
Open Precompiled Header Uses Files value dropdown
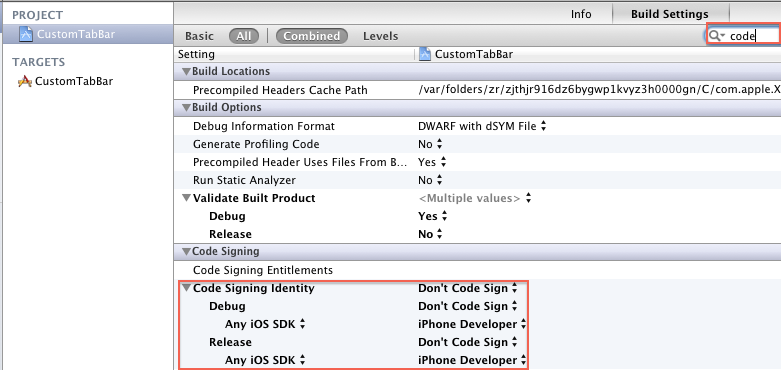pos(432,162)
